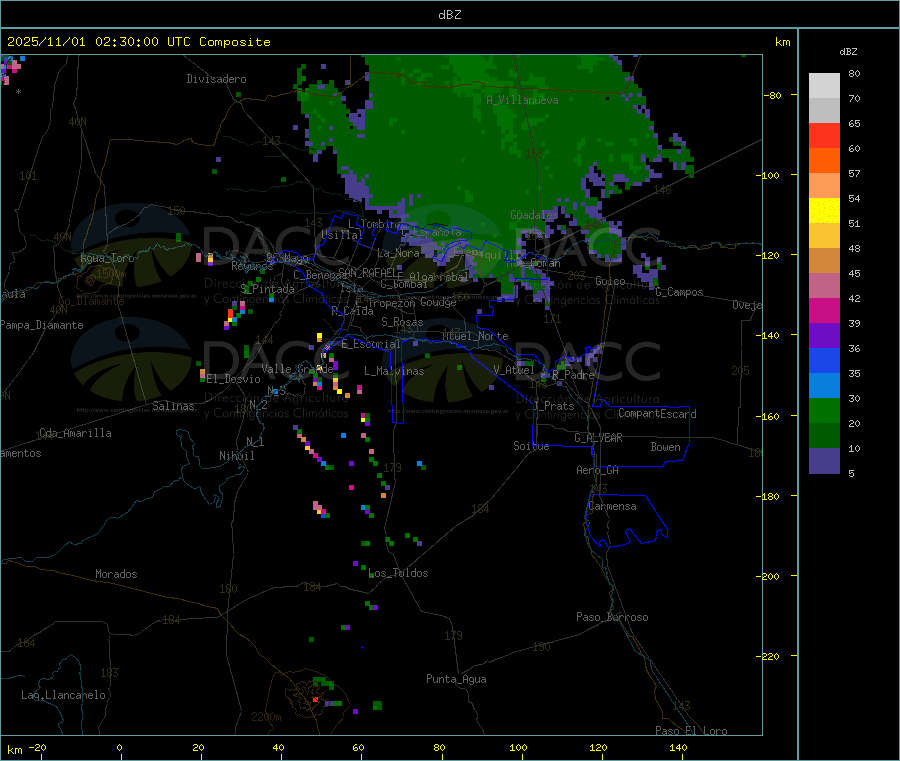The width and height of the screenshot is (900, 761).
Task: Click the Paso_Burroso location label
Action: [x=612, y=617]
